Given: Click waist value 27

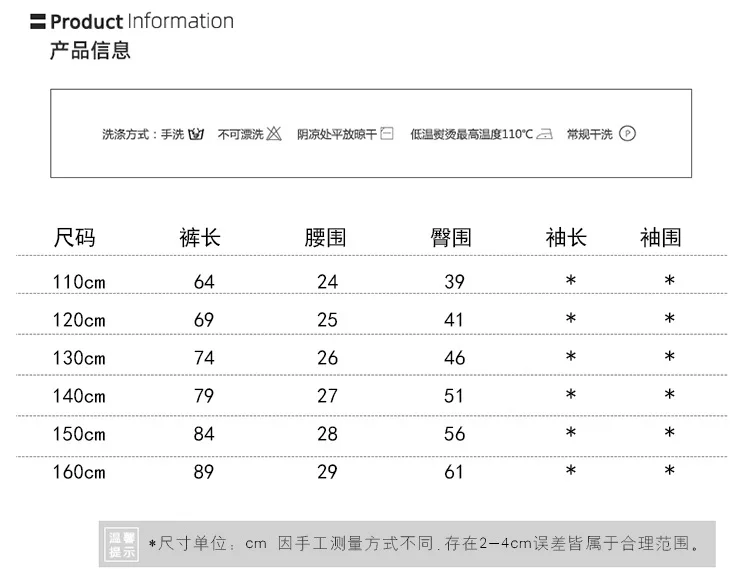Looking at the screenshot, I should click(x=328, y=396).
